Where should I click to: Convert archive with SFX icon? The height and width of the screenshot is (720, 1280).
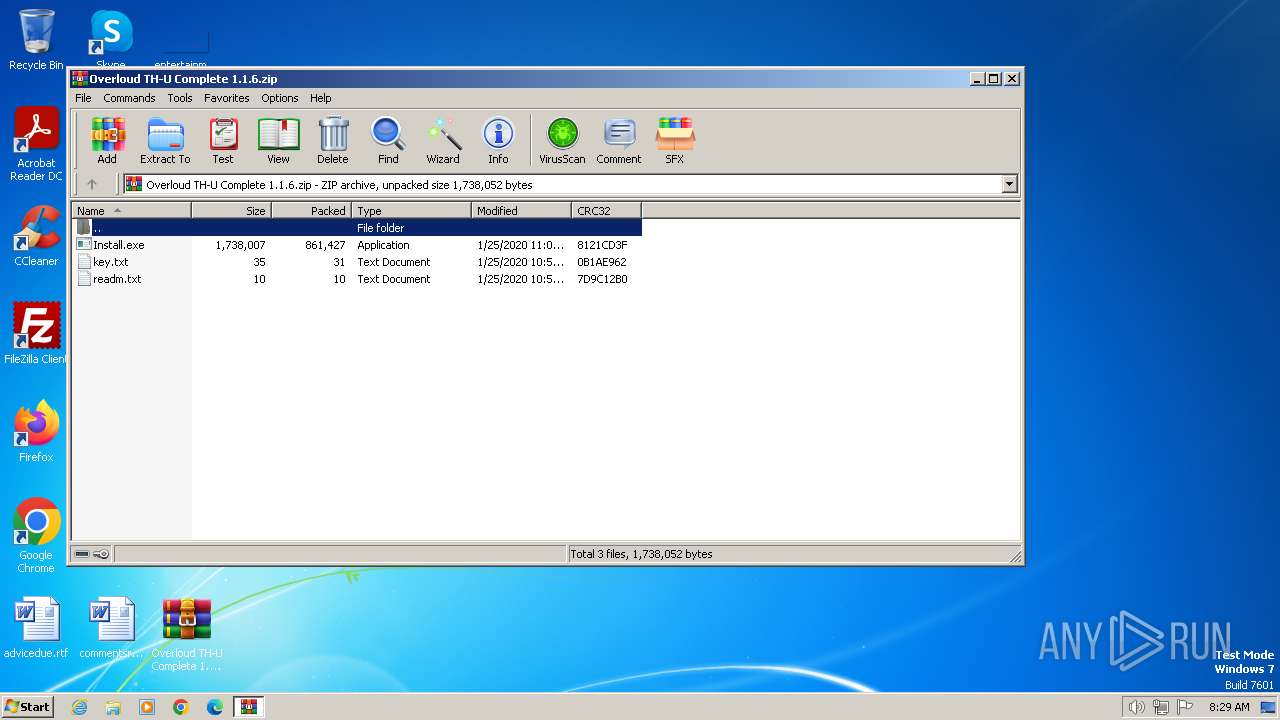click(675, 141)
